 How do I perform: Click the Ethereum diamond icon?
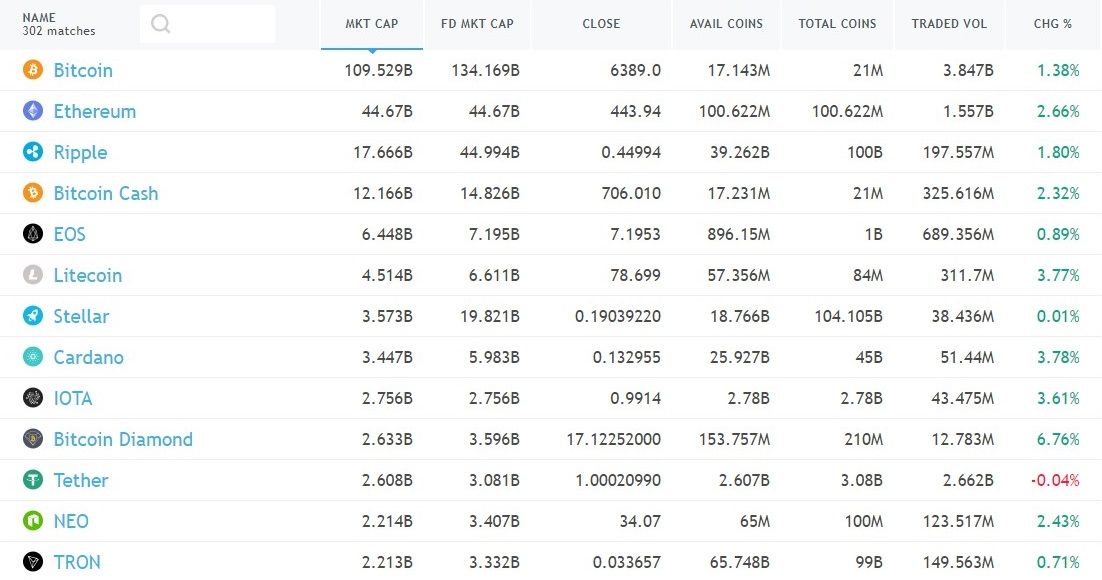tap(33, 111)
